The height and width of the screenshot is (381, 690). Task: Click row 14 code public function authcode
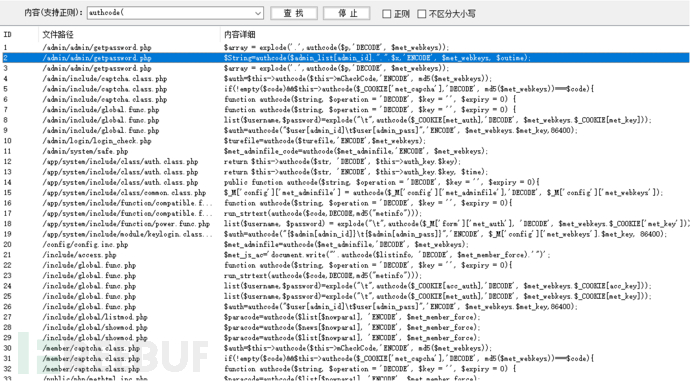tap(382, 182)
